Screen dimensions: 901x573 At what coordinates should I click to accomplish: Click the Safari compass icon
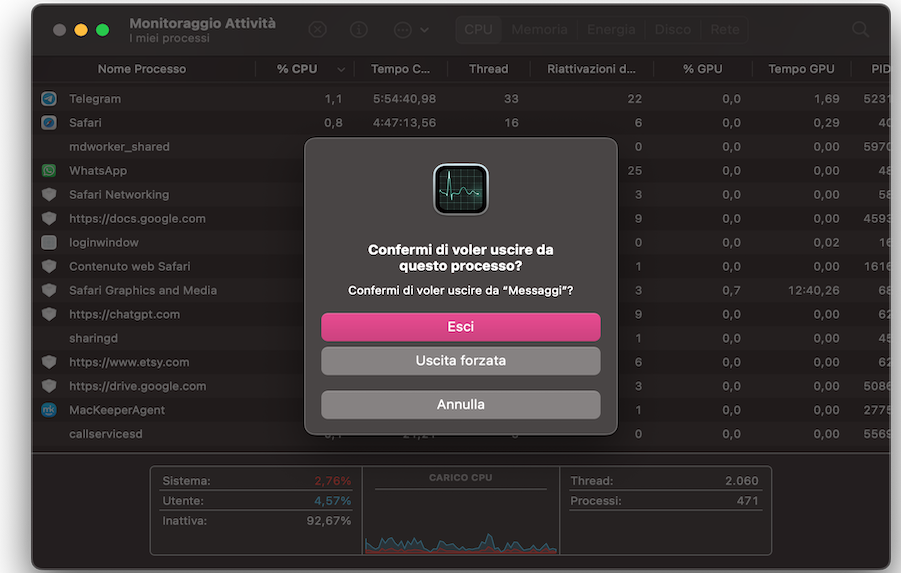click(x=49, y=123)
